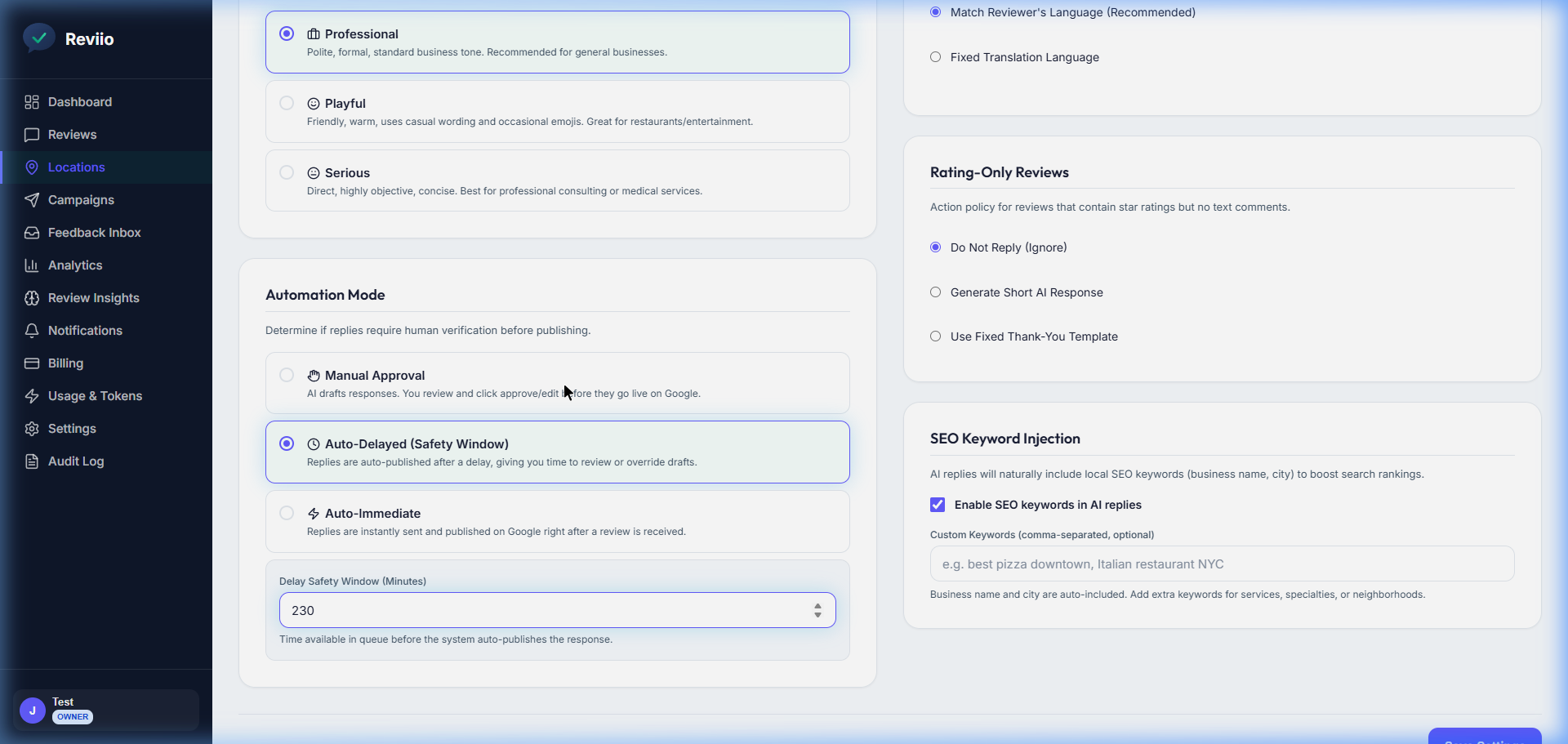Open the Campaigns menu item
1568x744 pixels.
tap(106, 200)
